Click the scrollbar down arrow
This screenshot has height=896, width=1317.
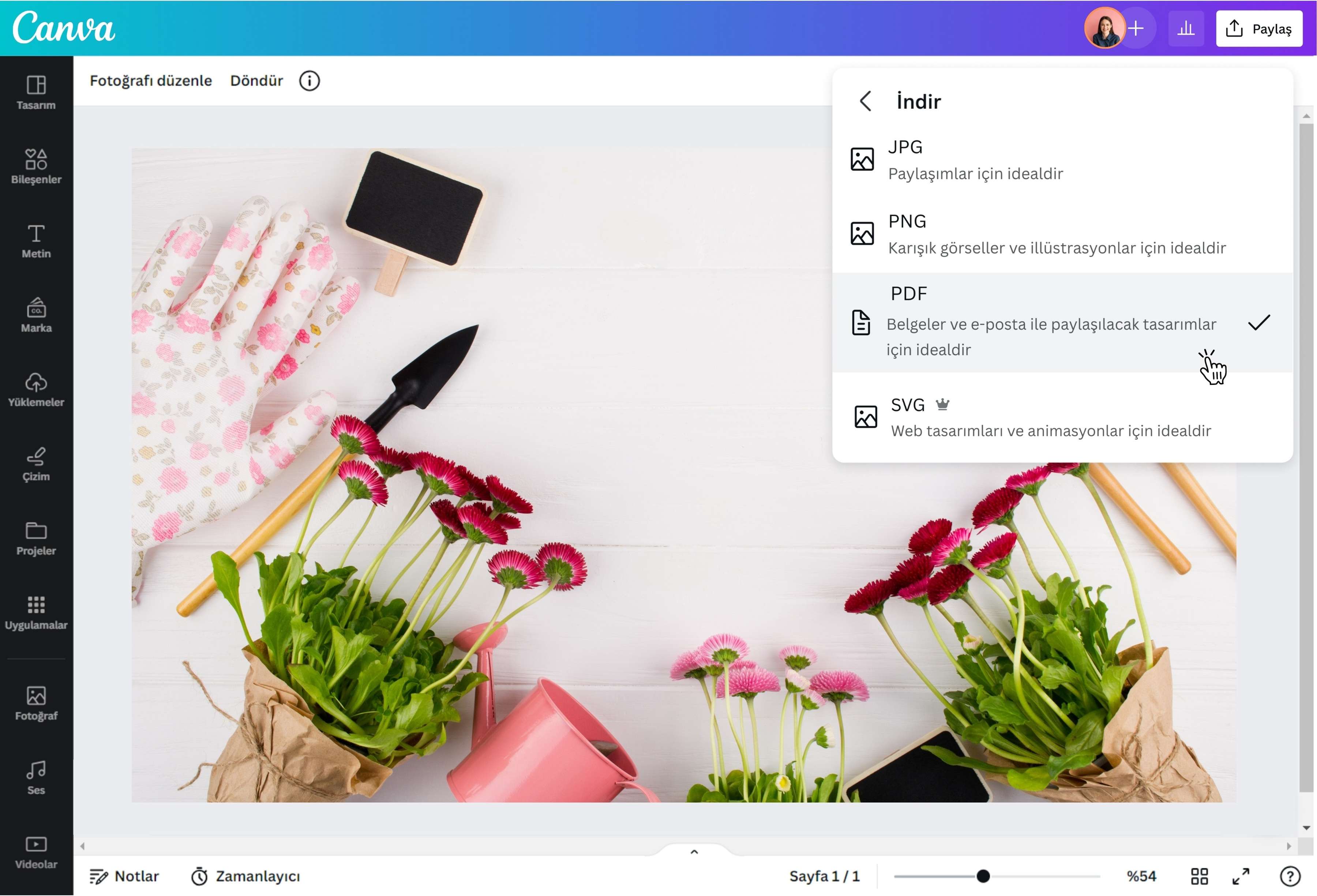1306,829
